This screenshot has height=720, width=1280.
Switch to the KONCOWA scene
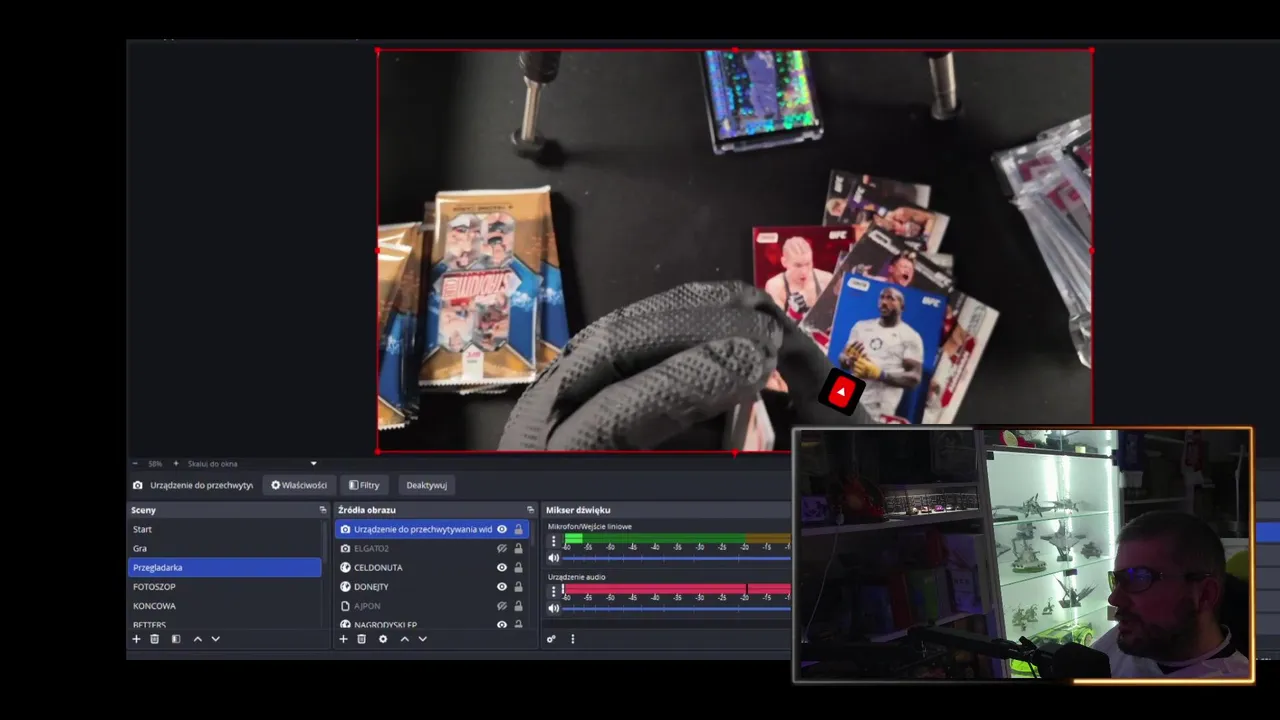point(225,606)
